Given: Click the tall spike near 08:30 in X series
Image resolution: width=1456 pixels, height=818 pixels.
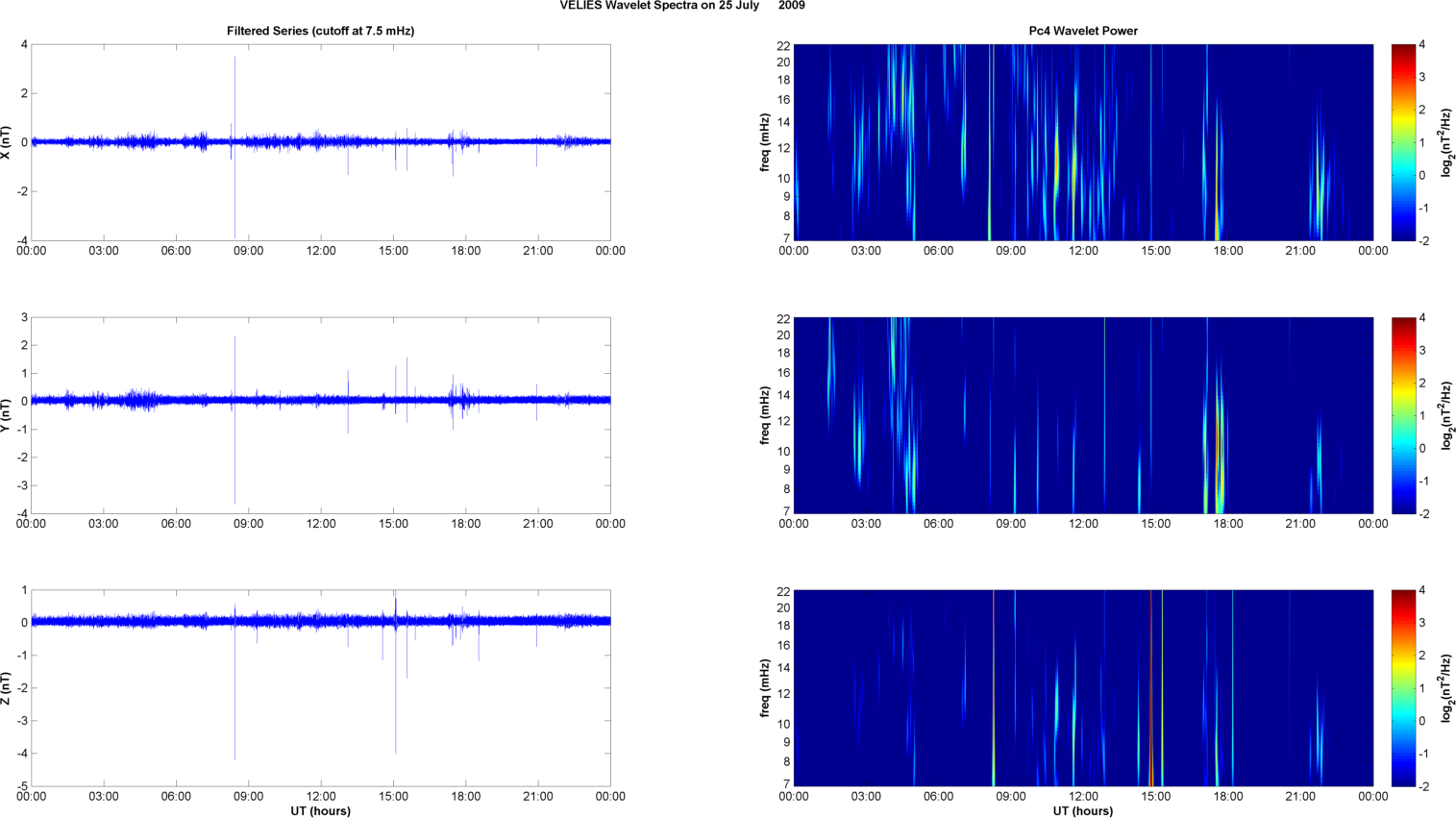Looking at the screenshot, I should pyautogui.click(x=234, y=96).
